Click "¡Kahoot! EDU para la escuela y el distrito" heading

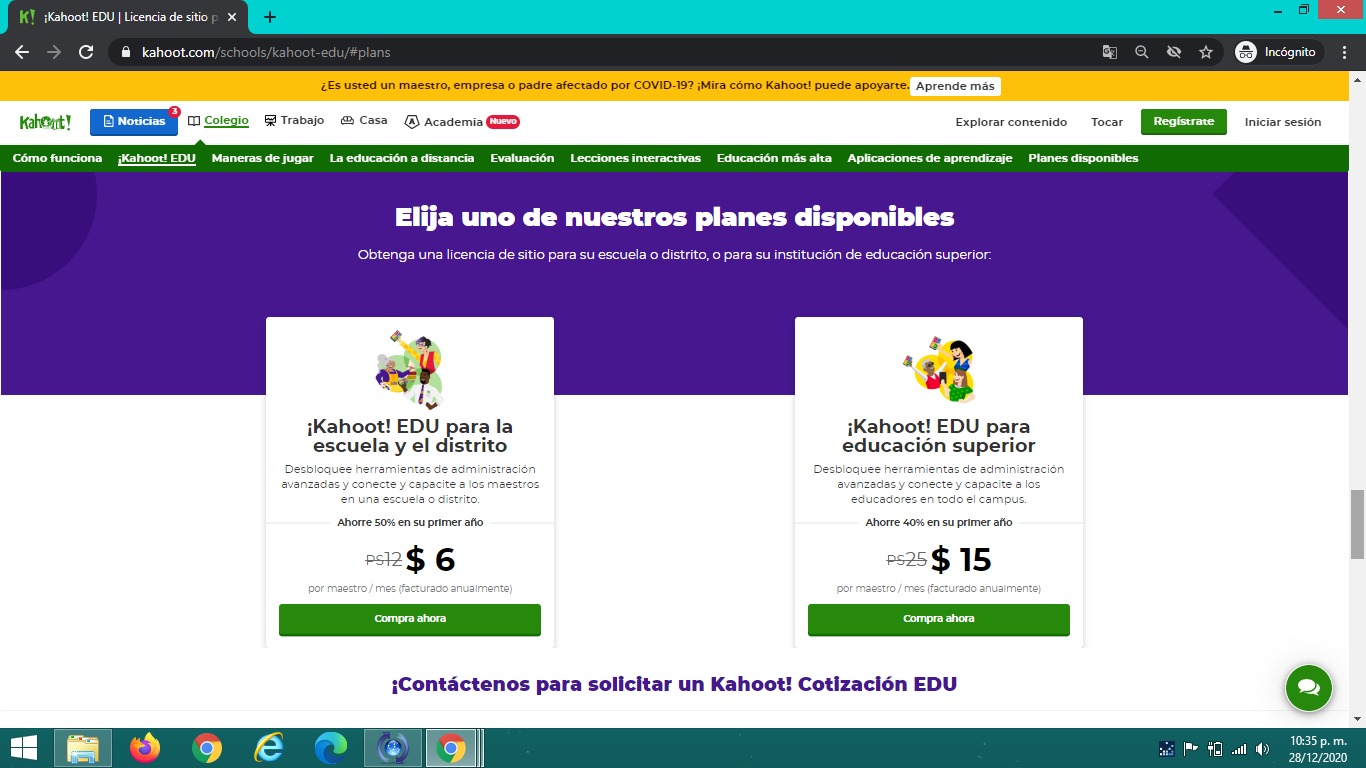point(410,436)
